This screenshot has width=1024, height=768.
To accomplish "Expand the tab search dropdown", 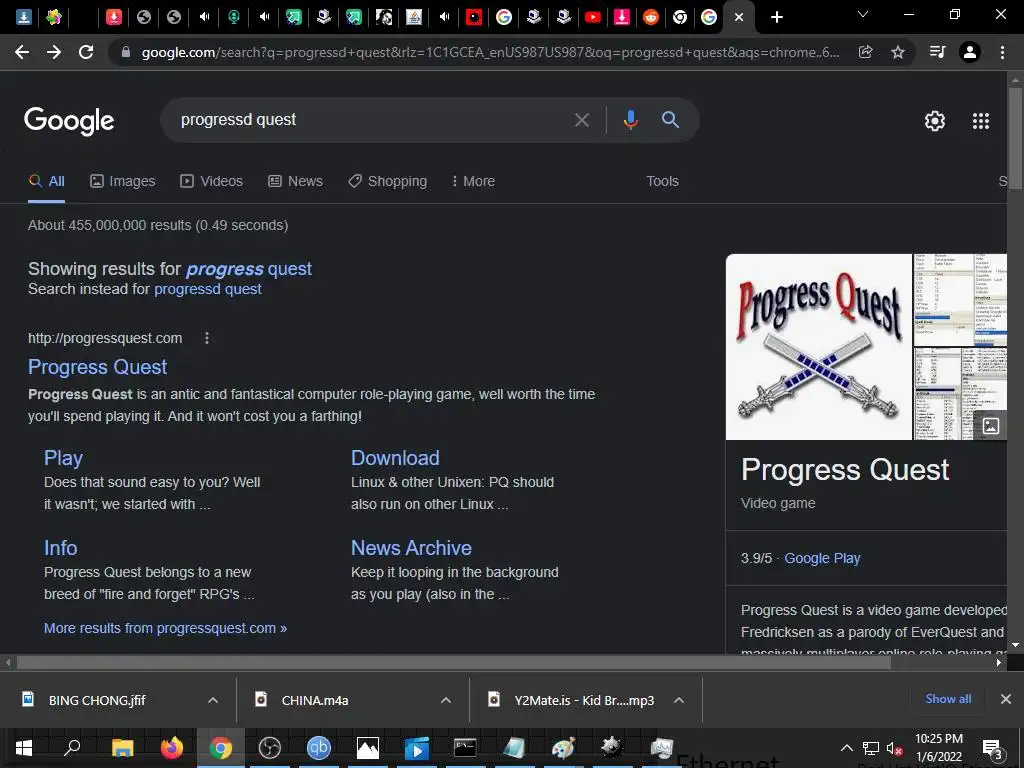I will tap(863, 14).
